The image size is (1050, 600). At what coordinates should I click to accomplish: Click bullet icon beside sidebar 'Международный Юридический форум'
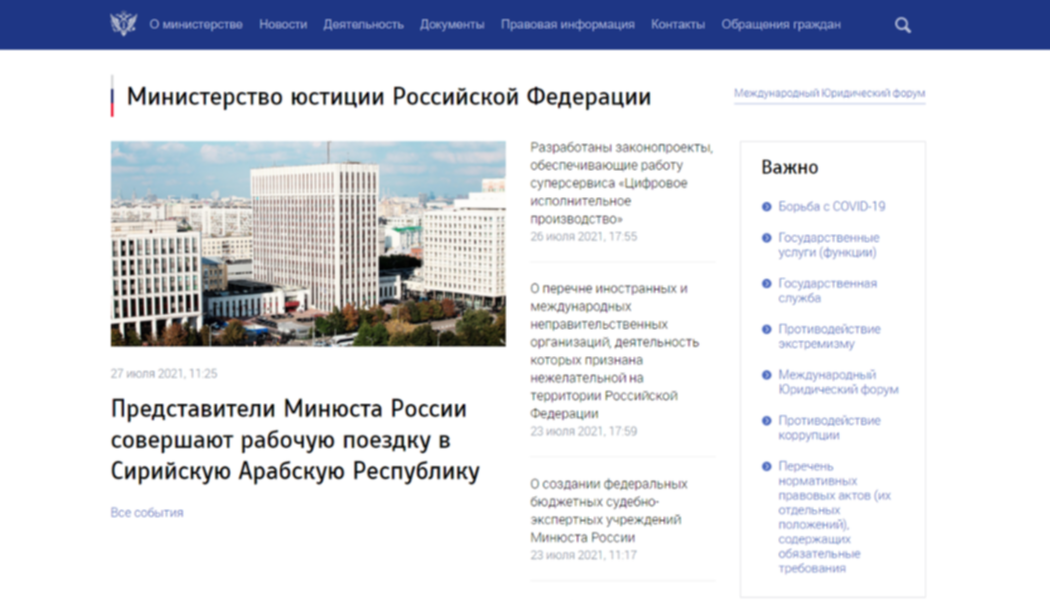coord(767,375)
